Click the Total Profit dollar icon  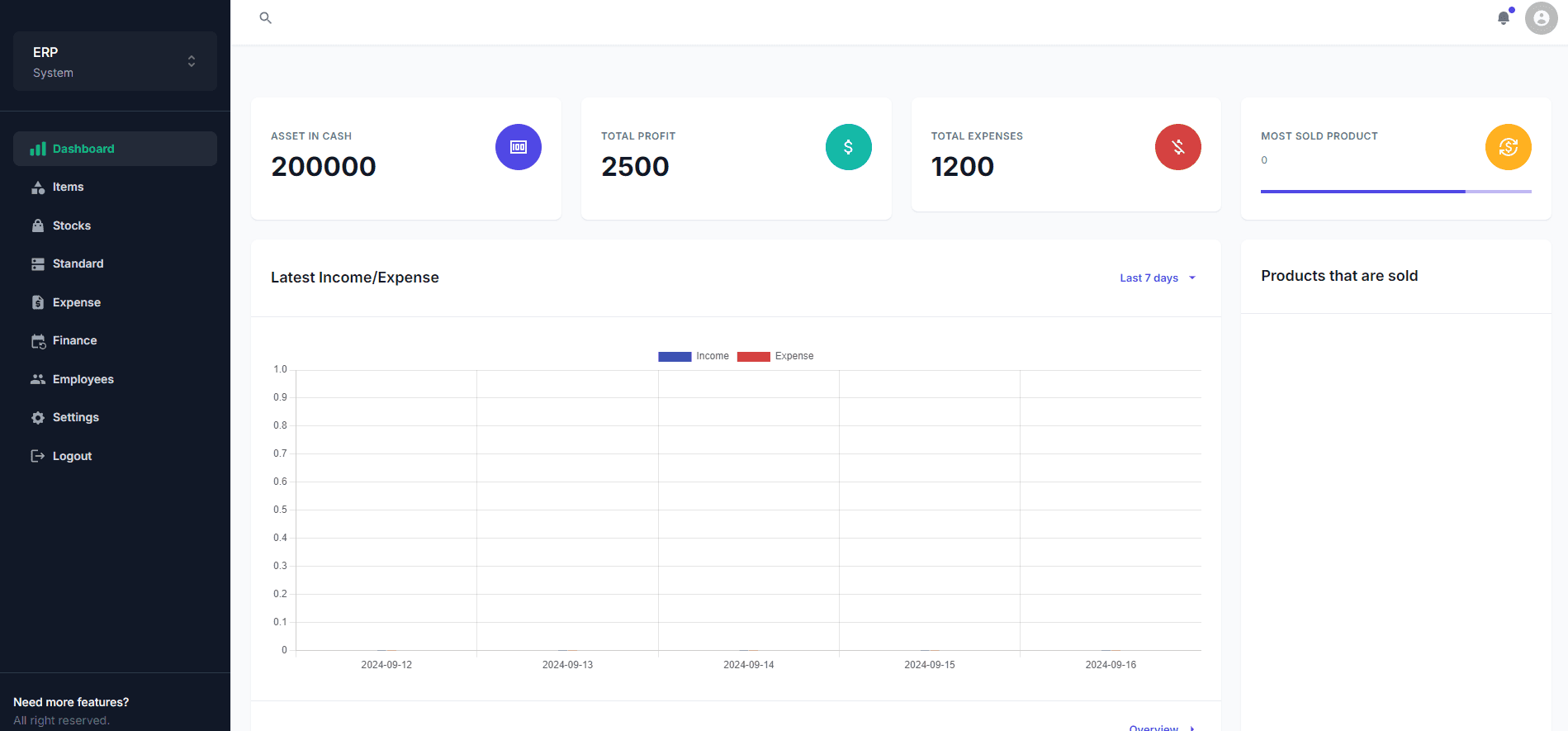(848, 147)
